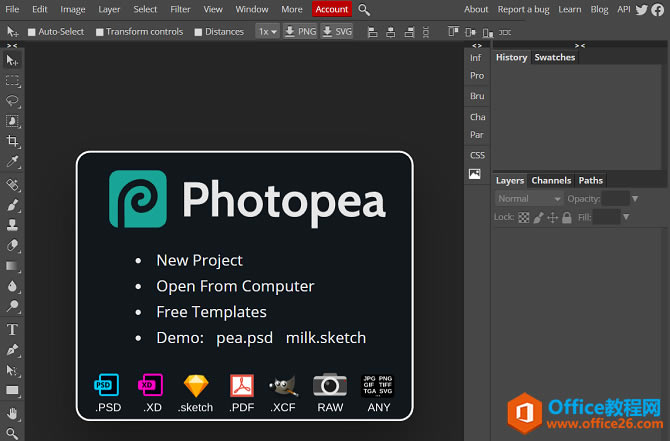The height and width of the screenshot is (441, 670).
Task: Open the 1x export scale dropdown
Action: (267, 32)
